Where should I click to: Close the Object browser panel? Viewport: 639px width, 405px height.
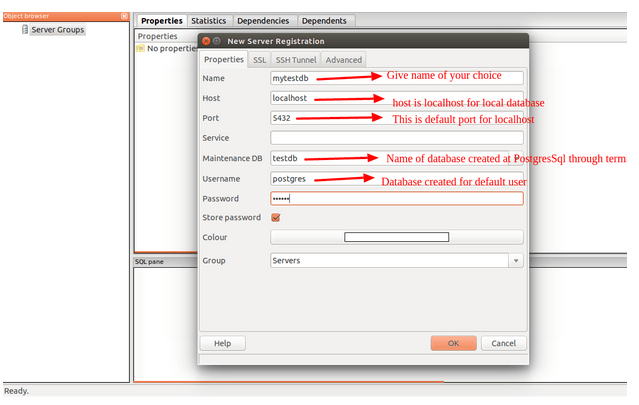tap(124, 16)
